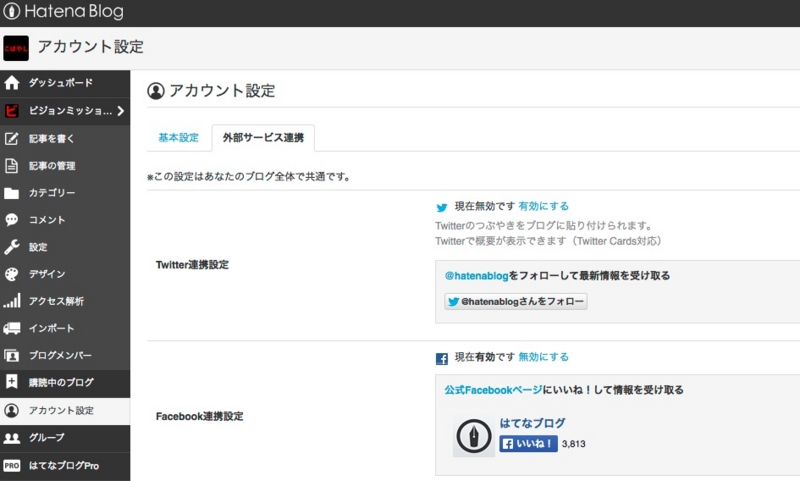Open ブログメンバー sidebar label
This screenshot has width=800, height=481.
pyautogui.click(x=60, y=355)
